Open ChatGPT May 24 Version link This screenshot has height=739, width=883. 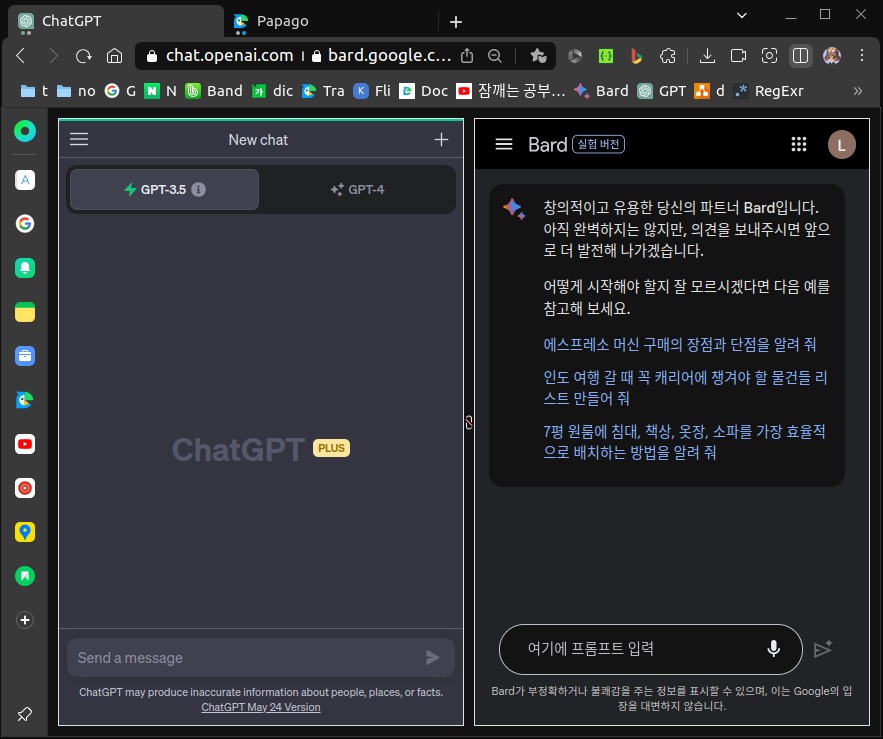pyautogui.click(x=261, y=707)
